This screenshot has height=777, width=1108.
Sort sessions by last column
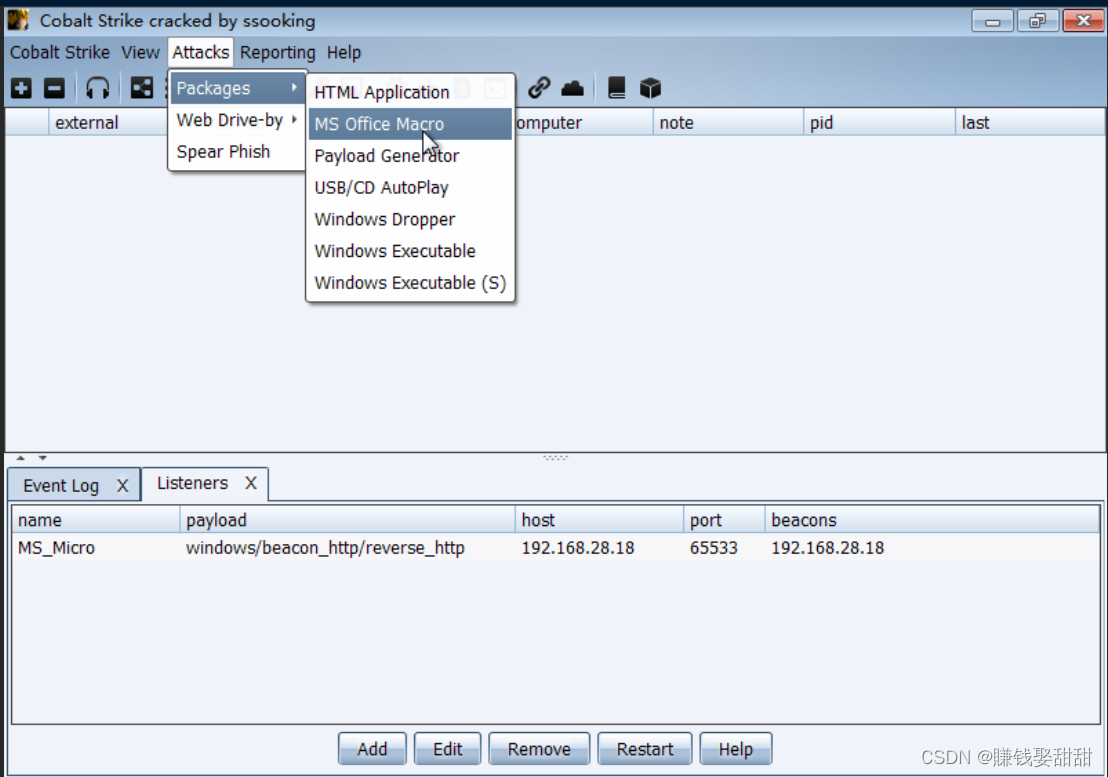(1030, 122)
